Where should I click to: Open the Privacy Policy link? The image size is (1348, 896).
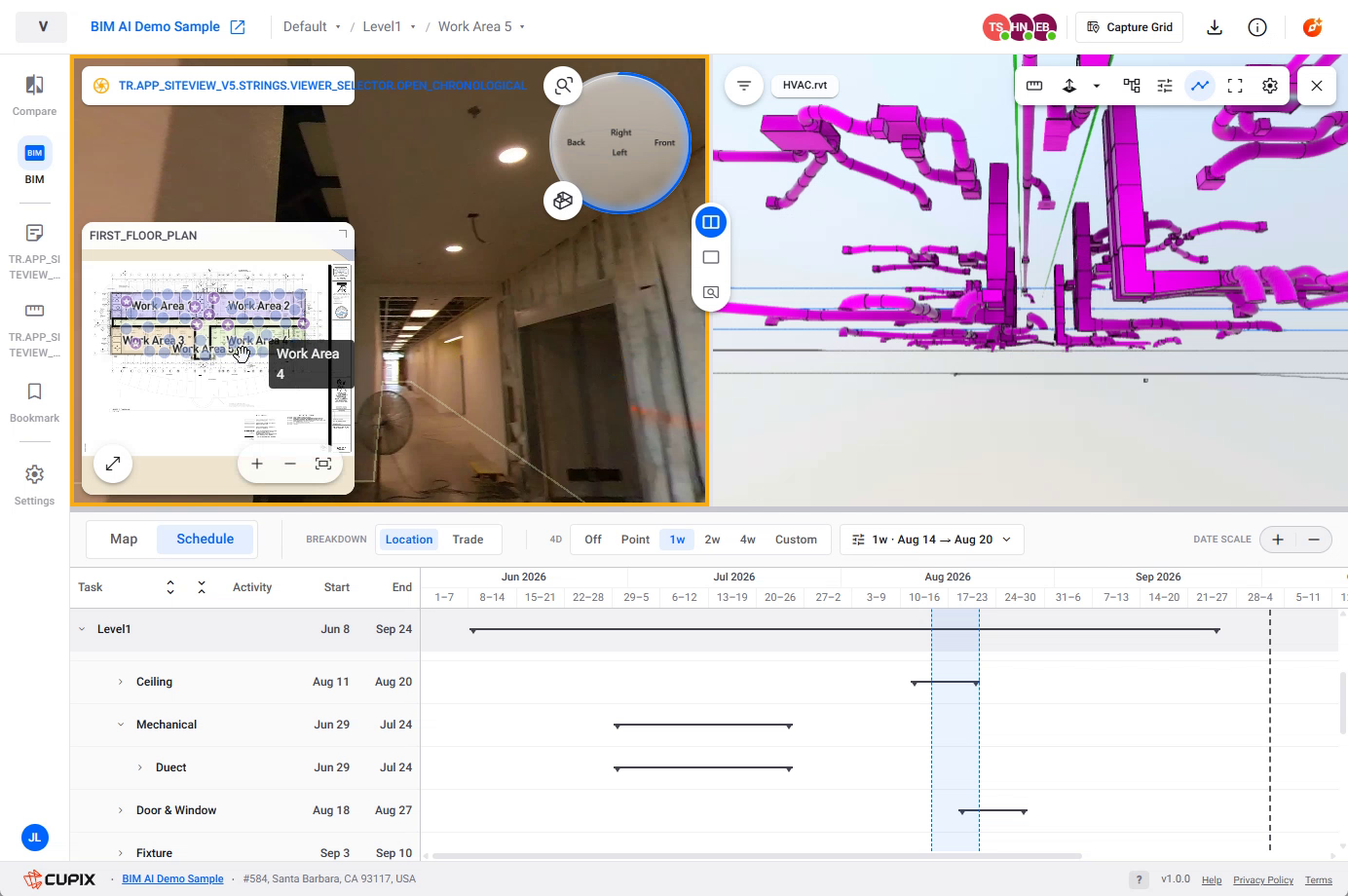[1263, 879]
